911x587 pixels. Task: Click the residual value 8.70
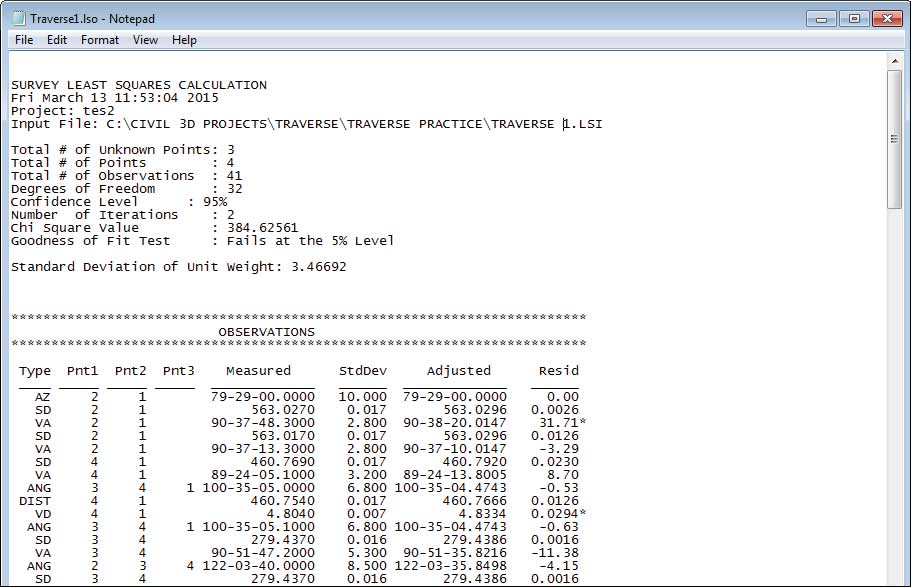click(x=563, y=474)
